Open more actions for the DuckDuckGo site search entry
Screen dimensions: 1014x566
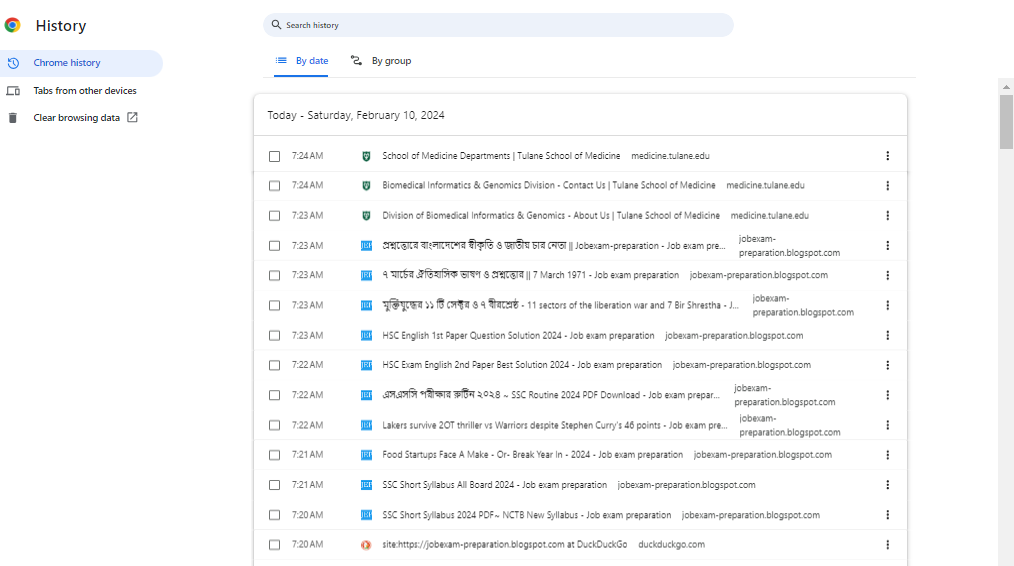point(887,545)
